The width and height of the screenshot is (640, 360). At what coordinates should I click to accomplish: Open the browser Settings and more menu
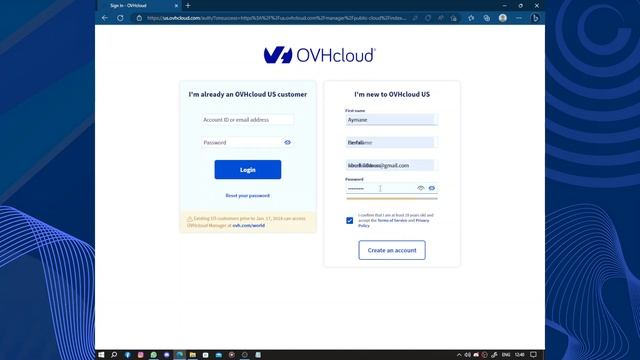click(x=518, y=18)
